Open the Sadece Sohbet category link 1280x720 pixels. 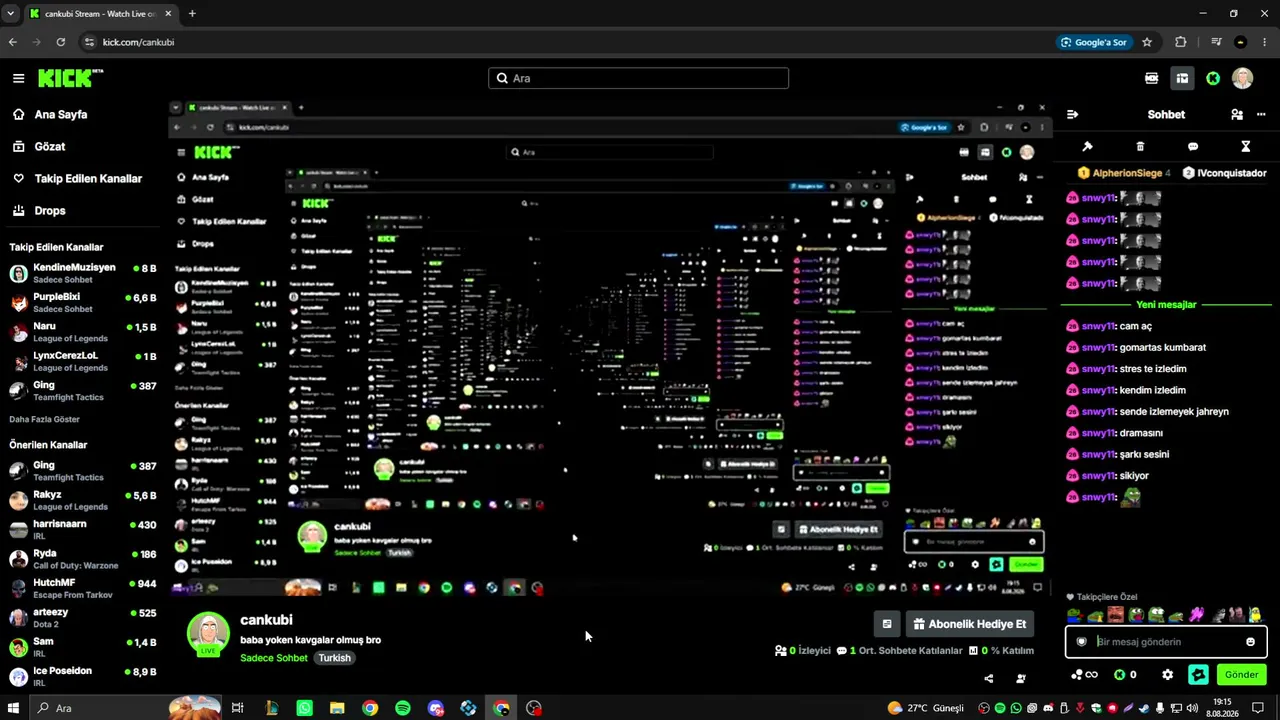pos(274,658)
